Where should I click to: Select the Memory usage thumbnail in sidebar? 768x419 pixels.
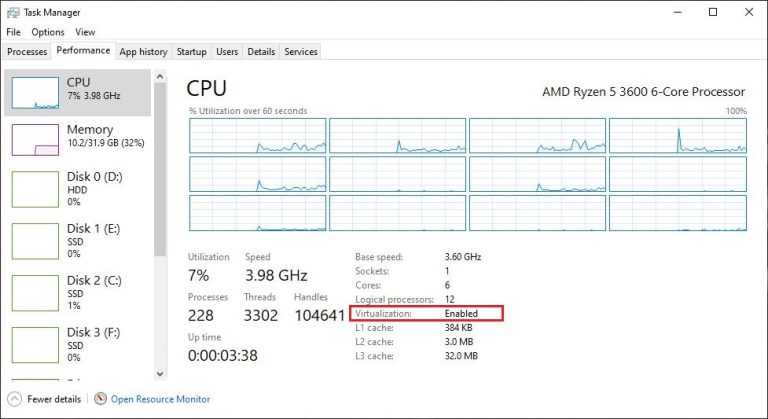click(35, 138)
